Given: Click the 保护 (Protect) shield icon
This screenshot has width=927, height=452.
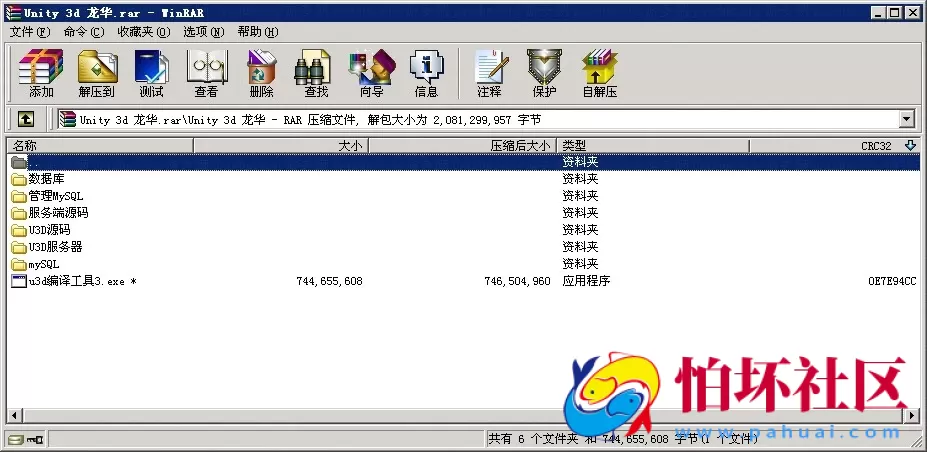Looking at the screenshot, I should point(544,73).
